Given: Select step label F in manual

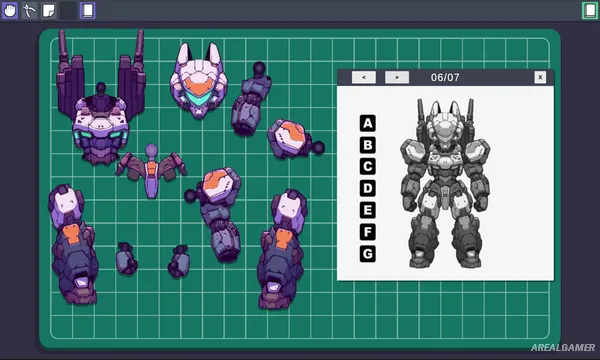Looking at the screenshot, I should (x=368, y=232).
